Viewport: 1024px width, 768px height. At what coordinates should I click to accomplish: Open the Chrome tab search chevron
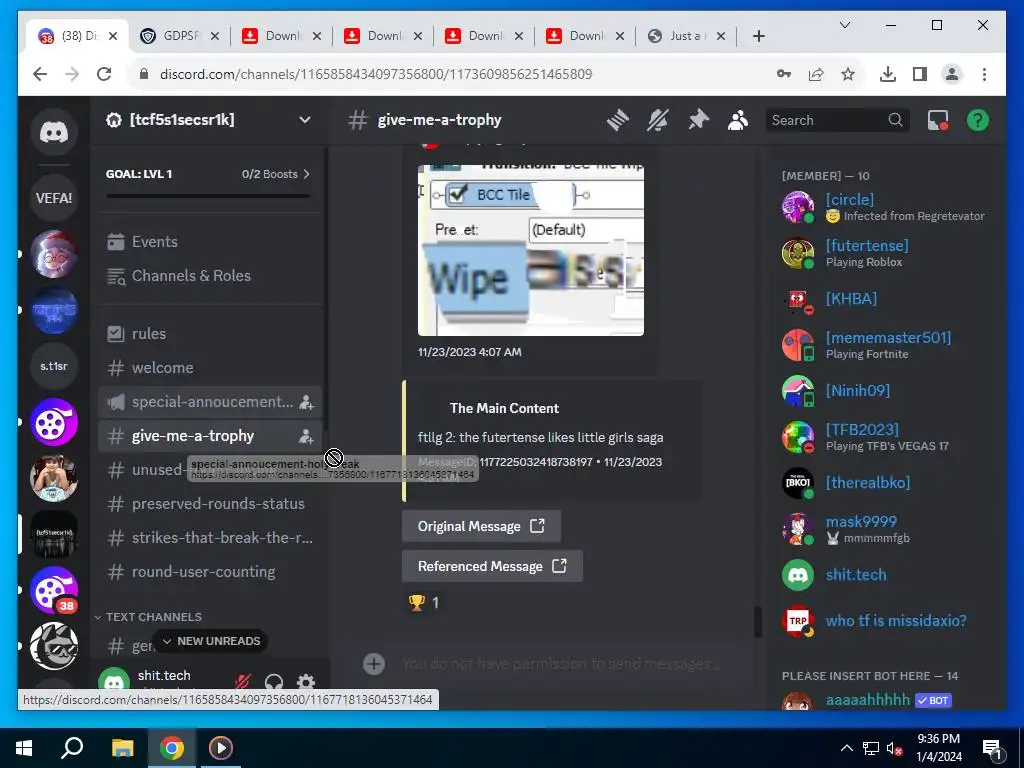pos(844,25)
